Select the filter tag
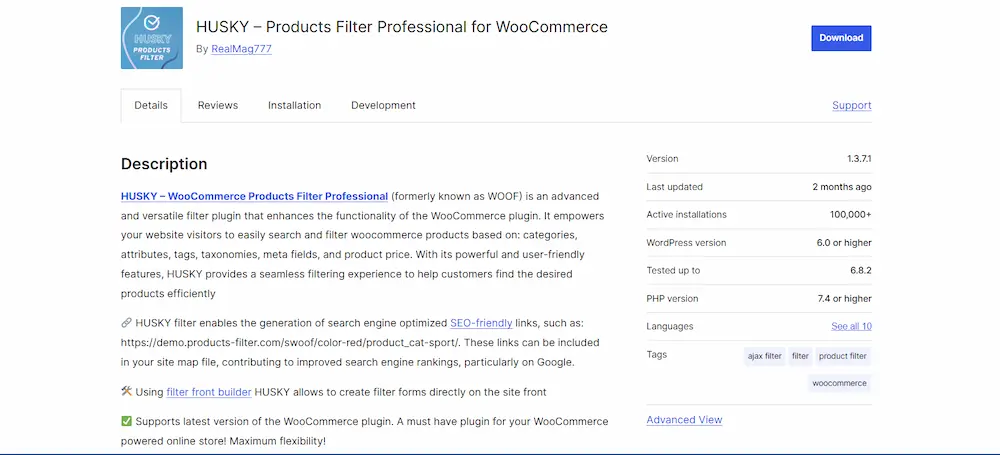 pyautogui.click(x=800, y=356)
